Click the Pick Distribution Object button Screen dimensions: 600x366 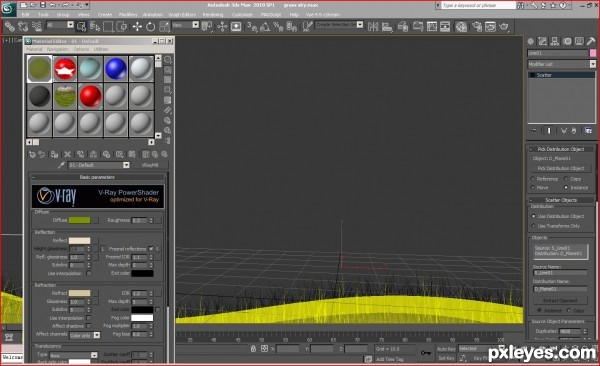pos(561,168)
